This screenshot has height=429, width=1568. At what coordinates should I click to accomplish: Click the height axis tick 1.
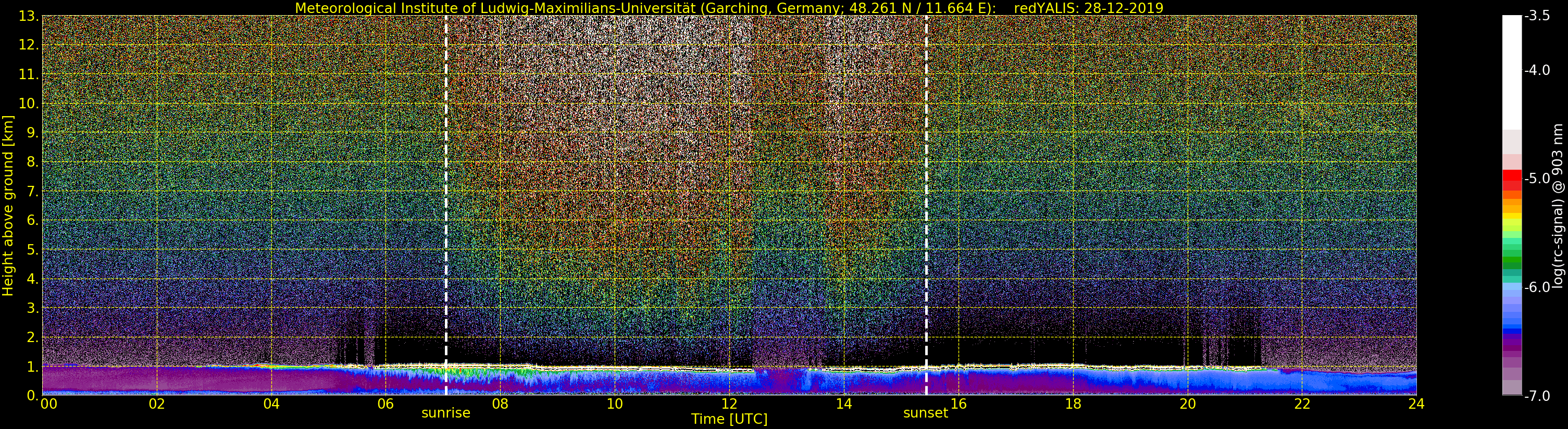pos(33,367)
